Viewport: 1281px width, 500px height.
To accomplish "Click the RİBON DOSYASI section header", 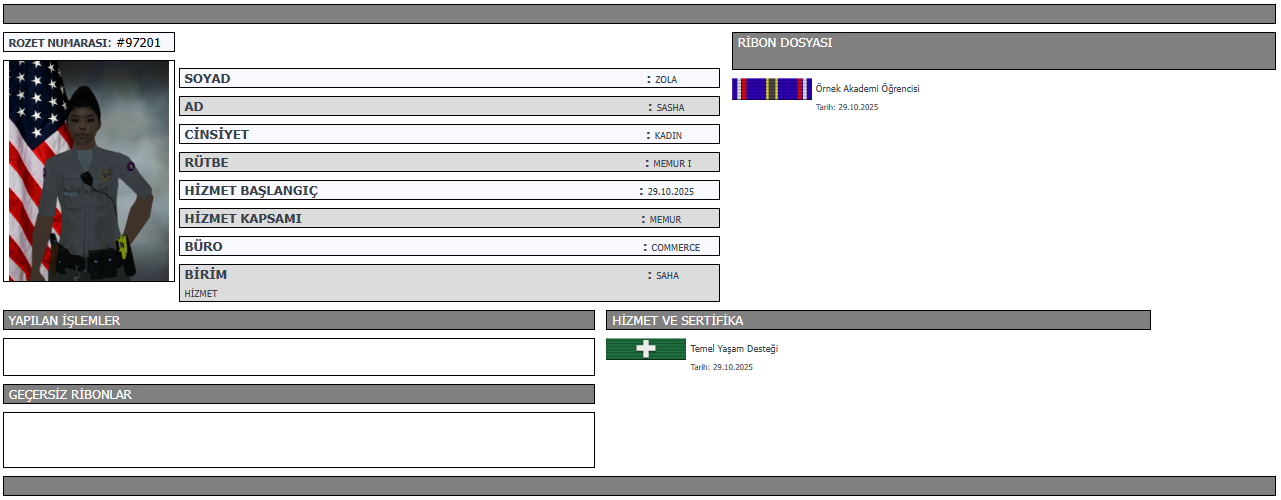I will [1003, 51].
